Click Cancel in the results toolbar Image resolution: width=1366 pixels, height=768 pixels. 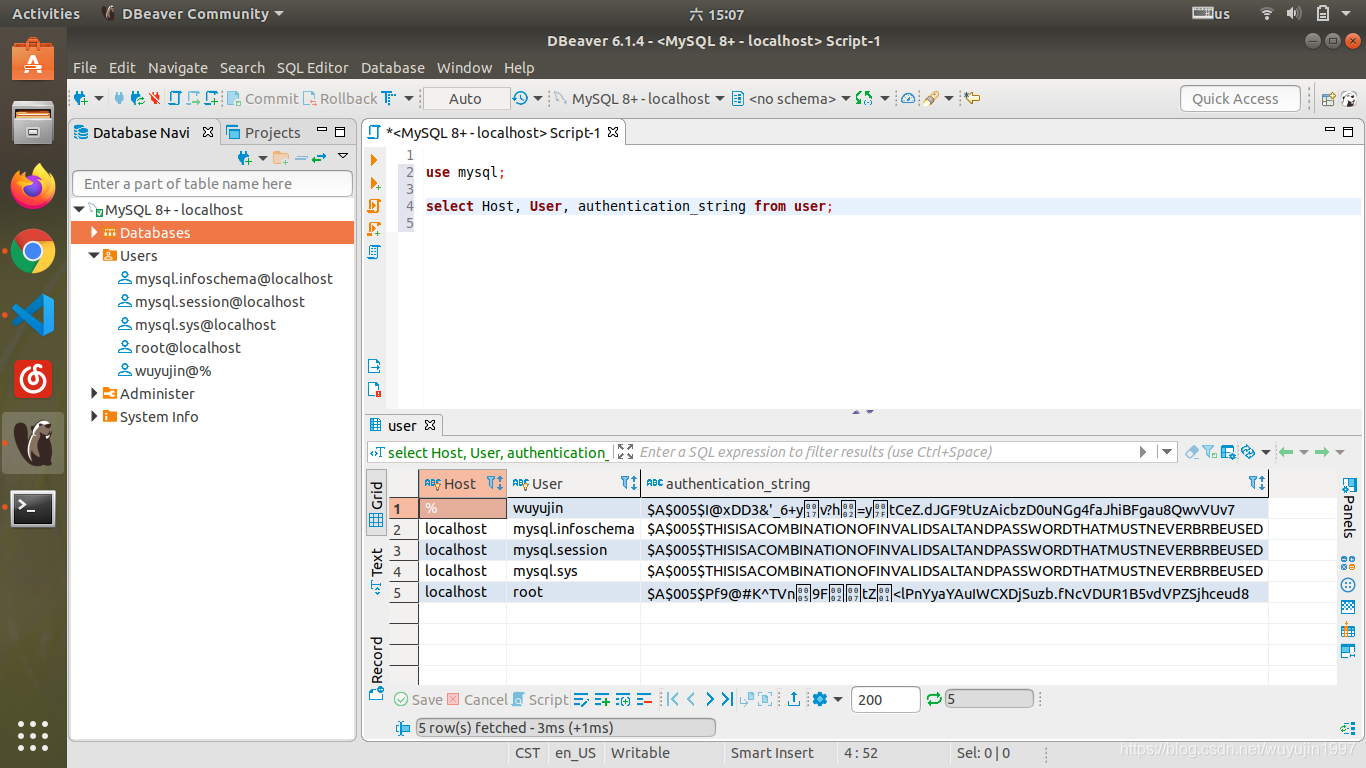coord(477,699)
